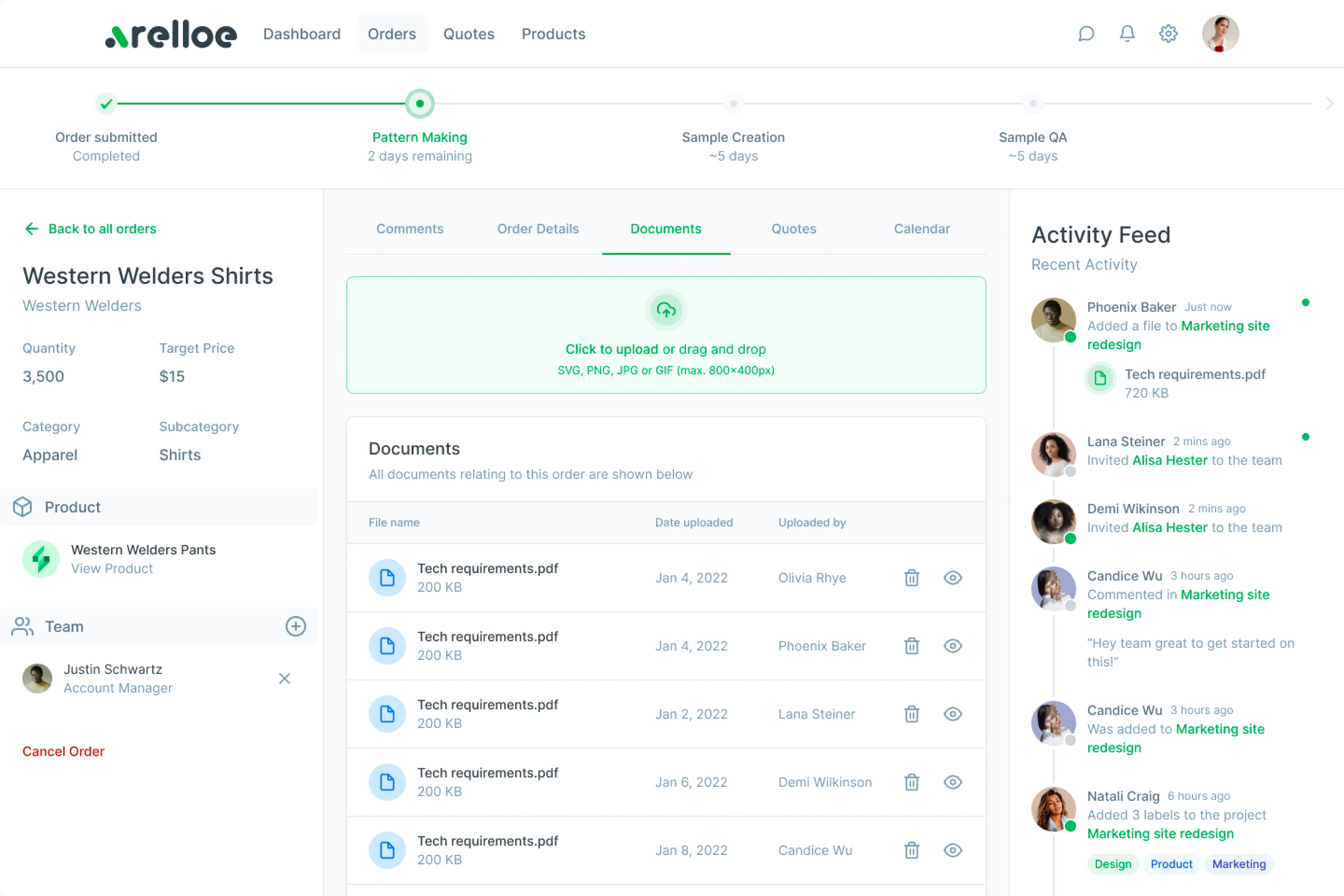Go back with the left arrow icon
The image size is (1344, 896).
coord(31,229)
